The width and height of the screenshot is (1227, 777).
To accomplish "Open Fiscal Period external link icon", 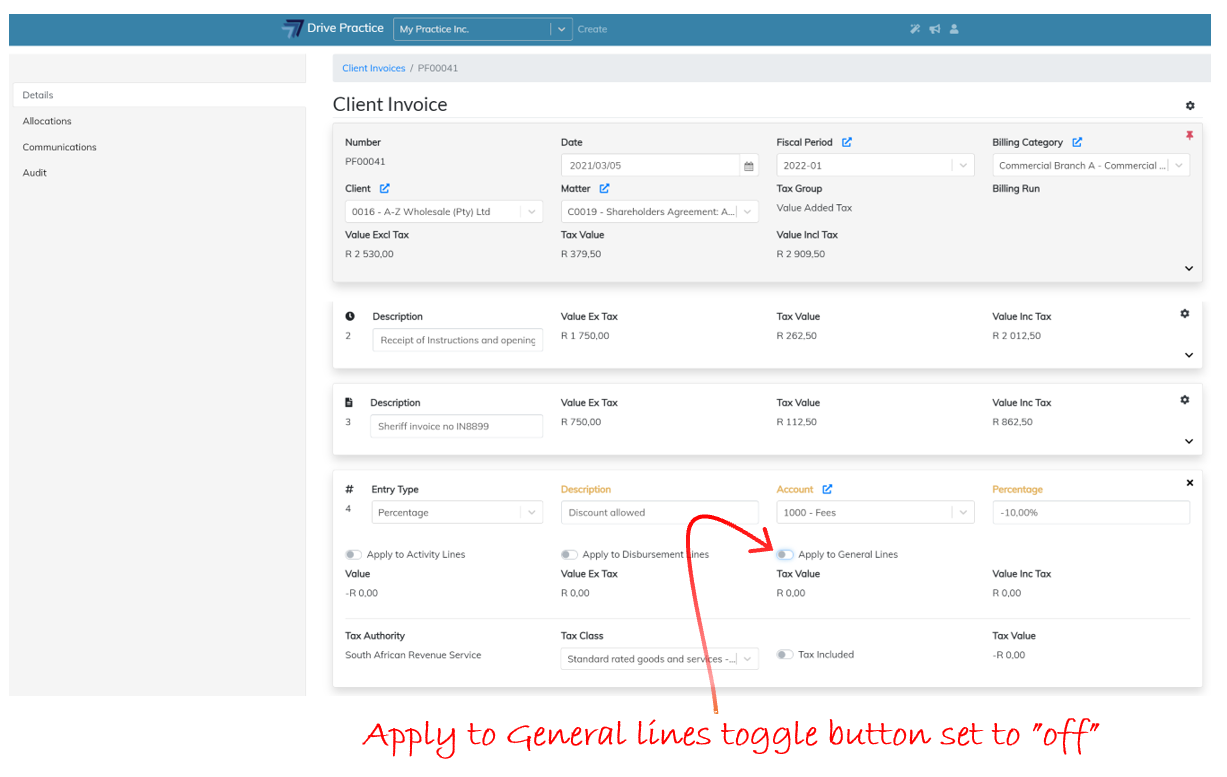I will tap(847, 143).
